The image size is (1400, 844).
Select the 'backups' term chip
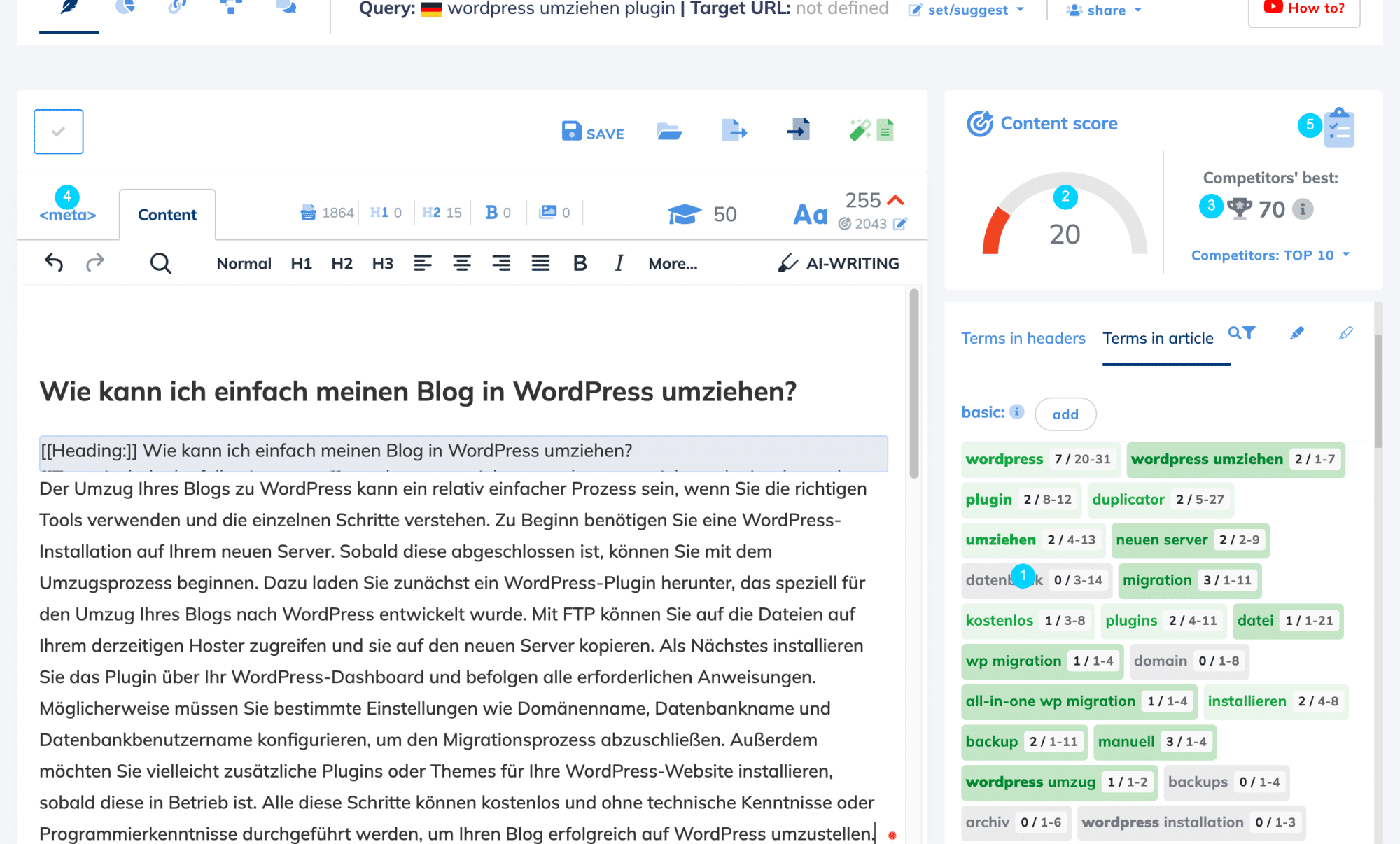(1226, 782)
